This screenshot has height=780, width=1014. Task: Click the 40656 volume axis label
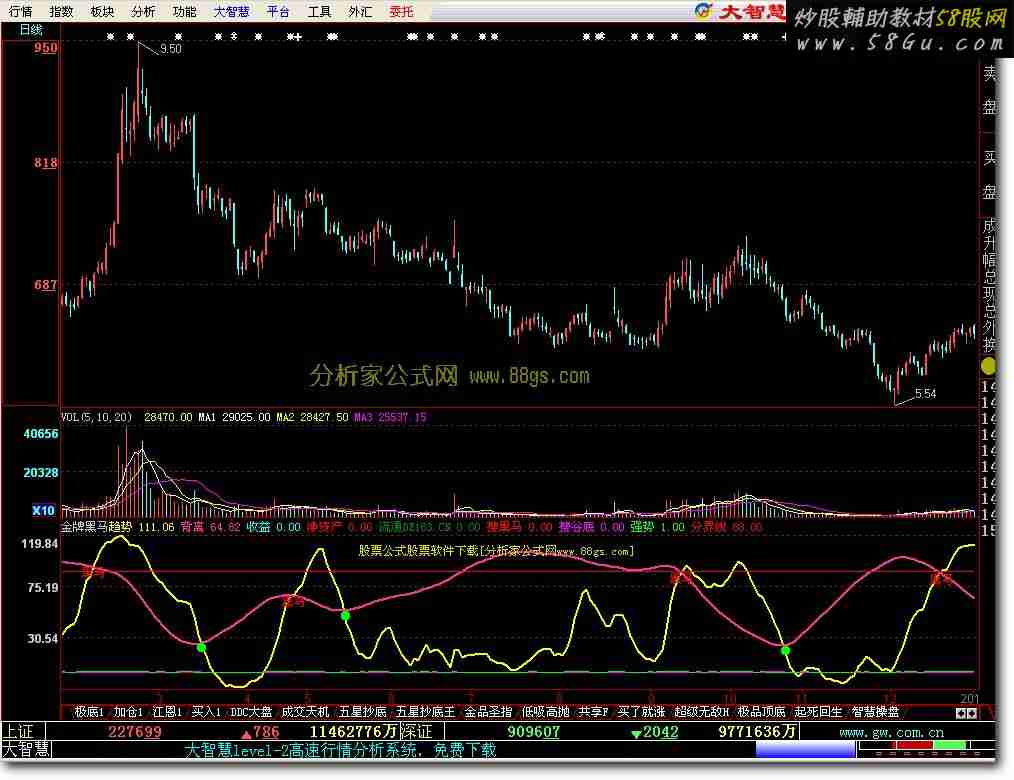(41, 434)
